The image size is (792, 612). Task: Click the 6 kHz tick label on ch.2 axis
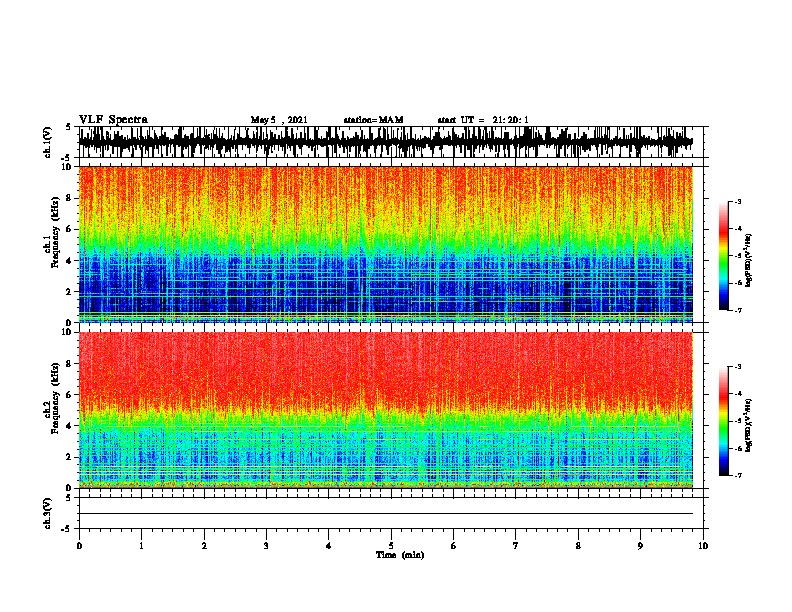70,395
